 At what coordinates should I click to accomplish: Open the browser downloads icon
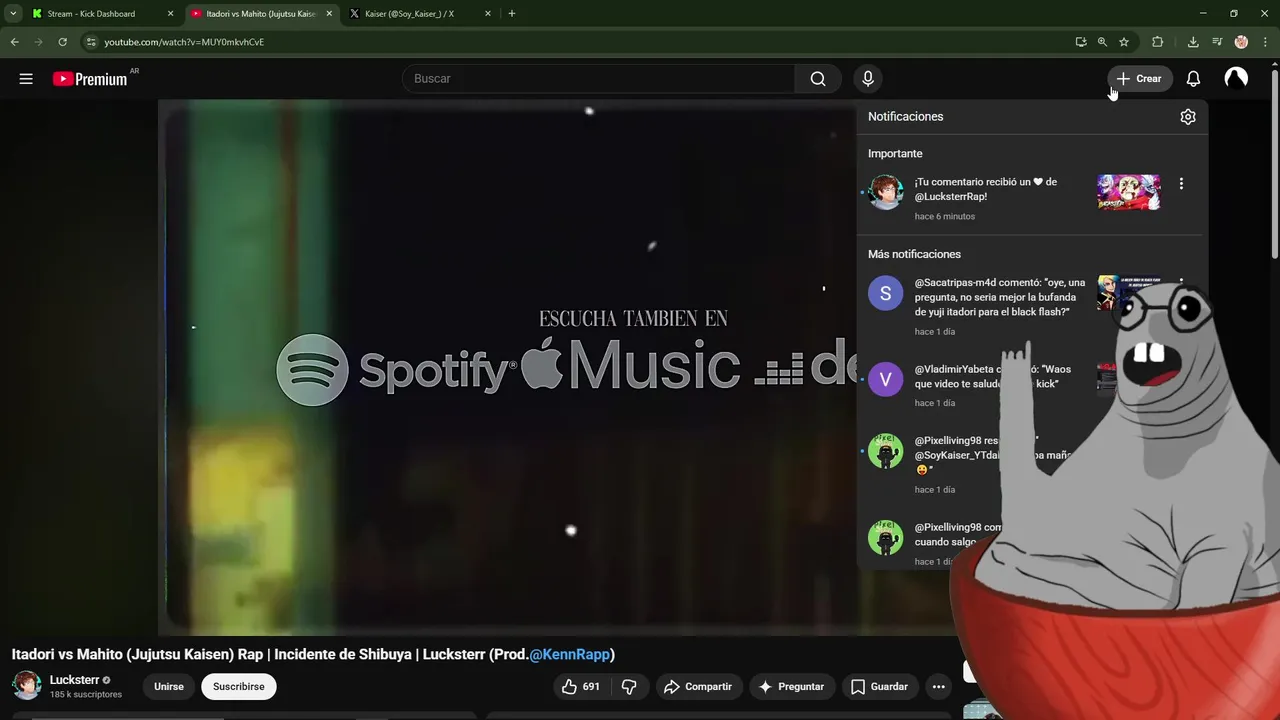[1193, 42]
